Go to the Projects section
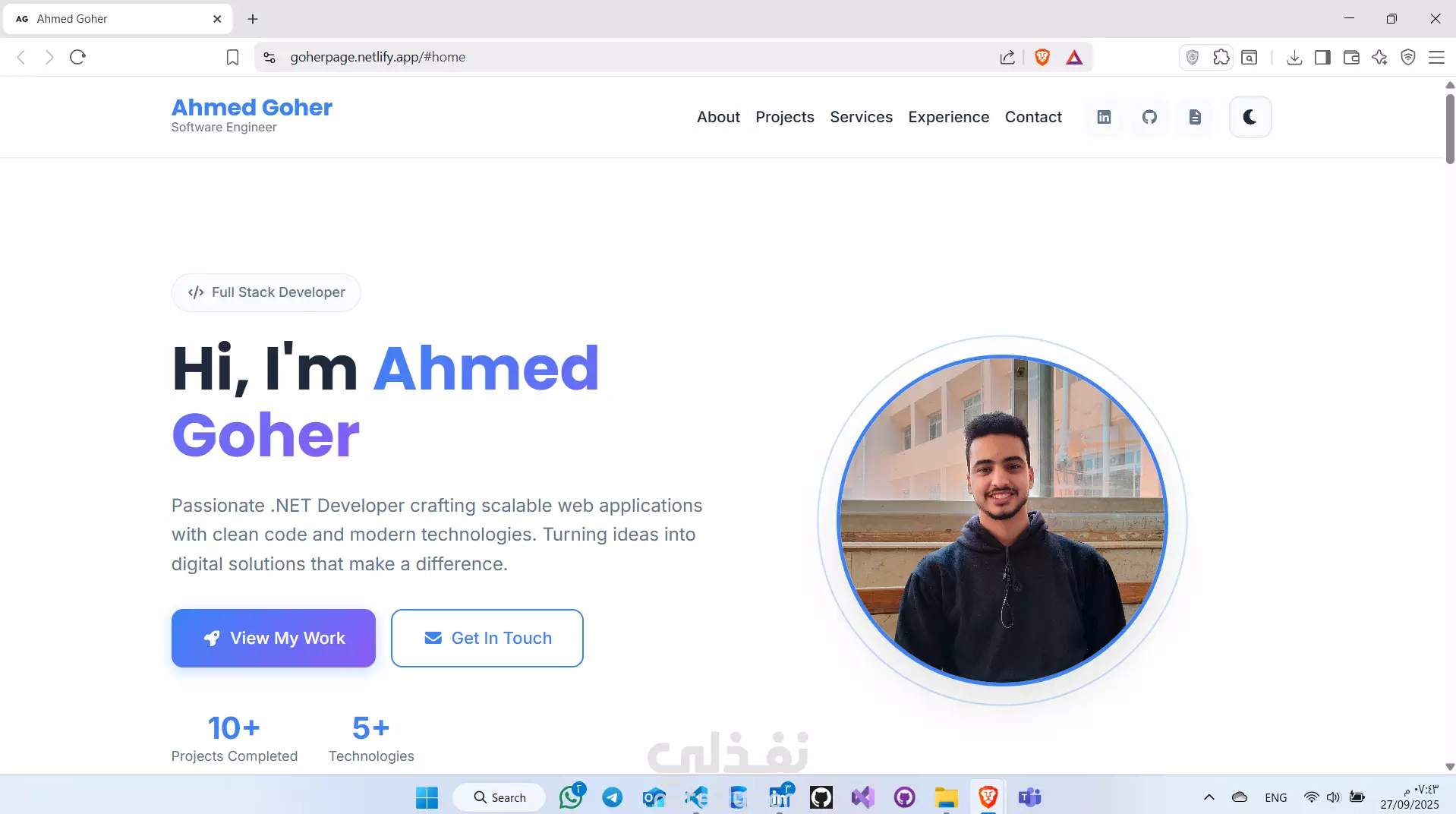 point(785,117)
